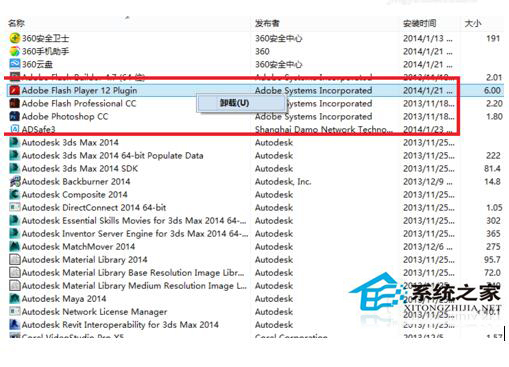509x367 pixels.
Task: Select Autodesk Network License Manager entry
Action: point(94,311)
